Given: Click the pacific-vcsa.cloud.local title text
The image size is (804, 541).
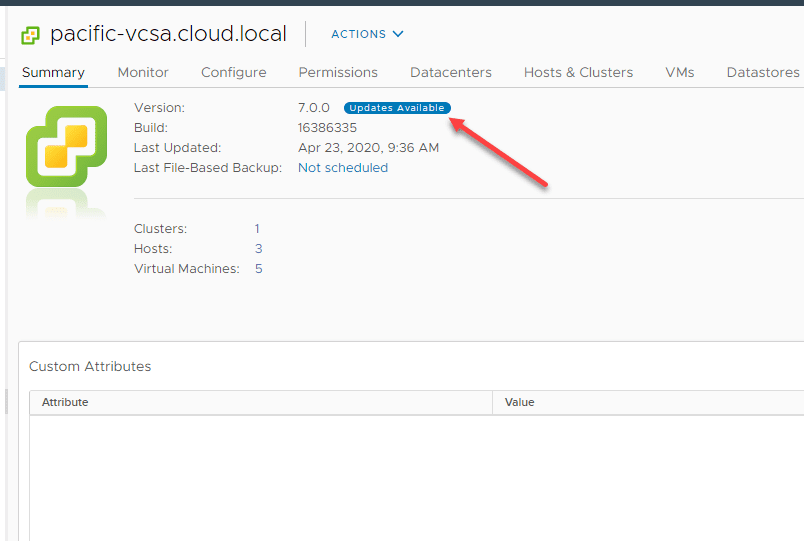Looking at the screenshot, I should 168,34.
